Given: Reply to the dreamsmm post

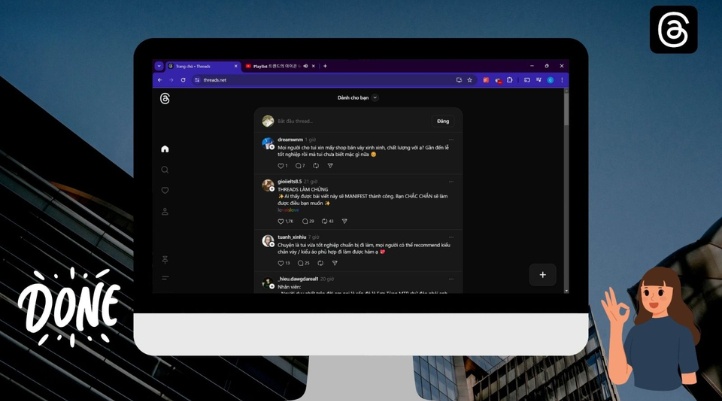Looking at the screenshot, I should pyautogui.click(x=299, y=166).
